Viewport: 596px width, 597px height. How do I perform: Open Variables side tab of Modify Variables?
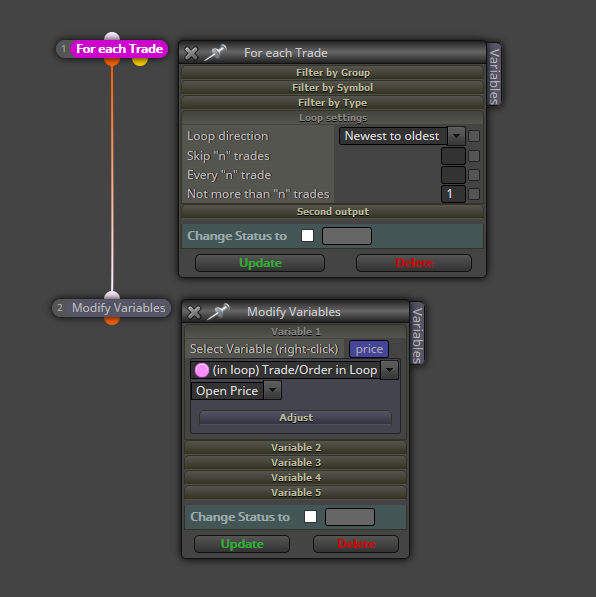[x=417, y=334]
